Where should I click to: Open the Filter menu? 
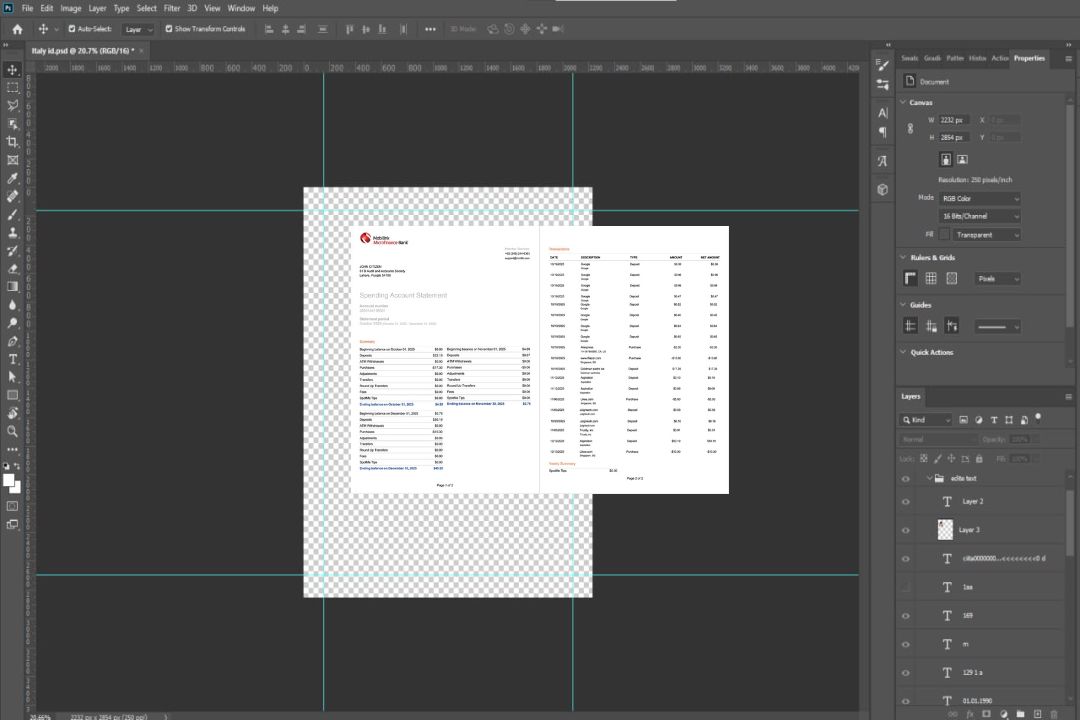tap(172, 8)
